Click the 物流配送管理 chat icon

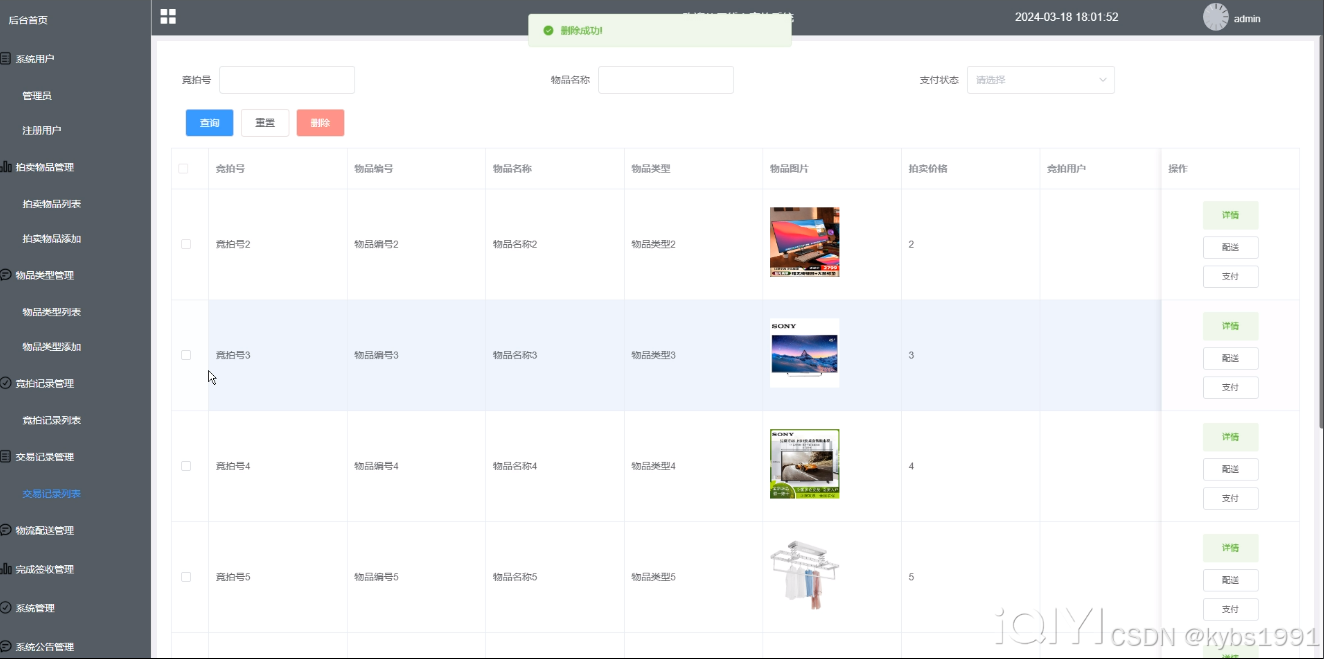click(x=6, y=530)
